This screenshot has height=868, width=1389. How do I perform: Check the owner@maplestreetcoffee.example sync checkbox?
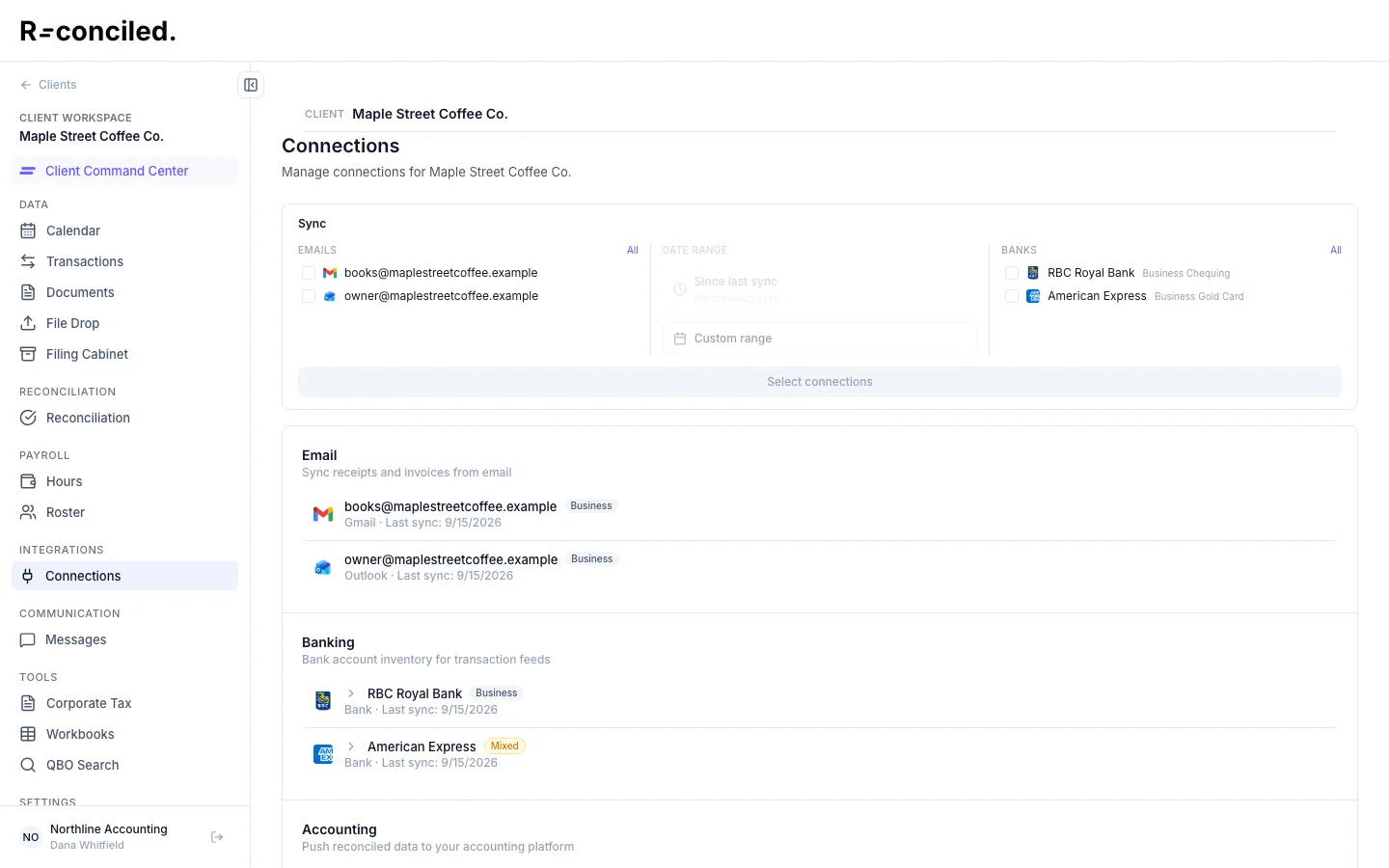tap(309, 296)
